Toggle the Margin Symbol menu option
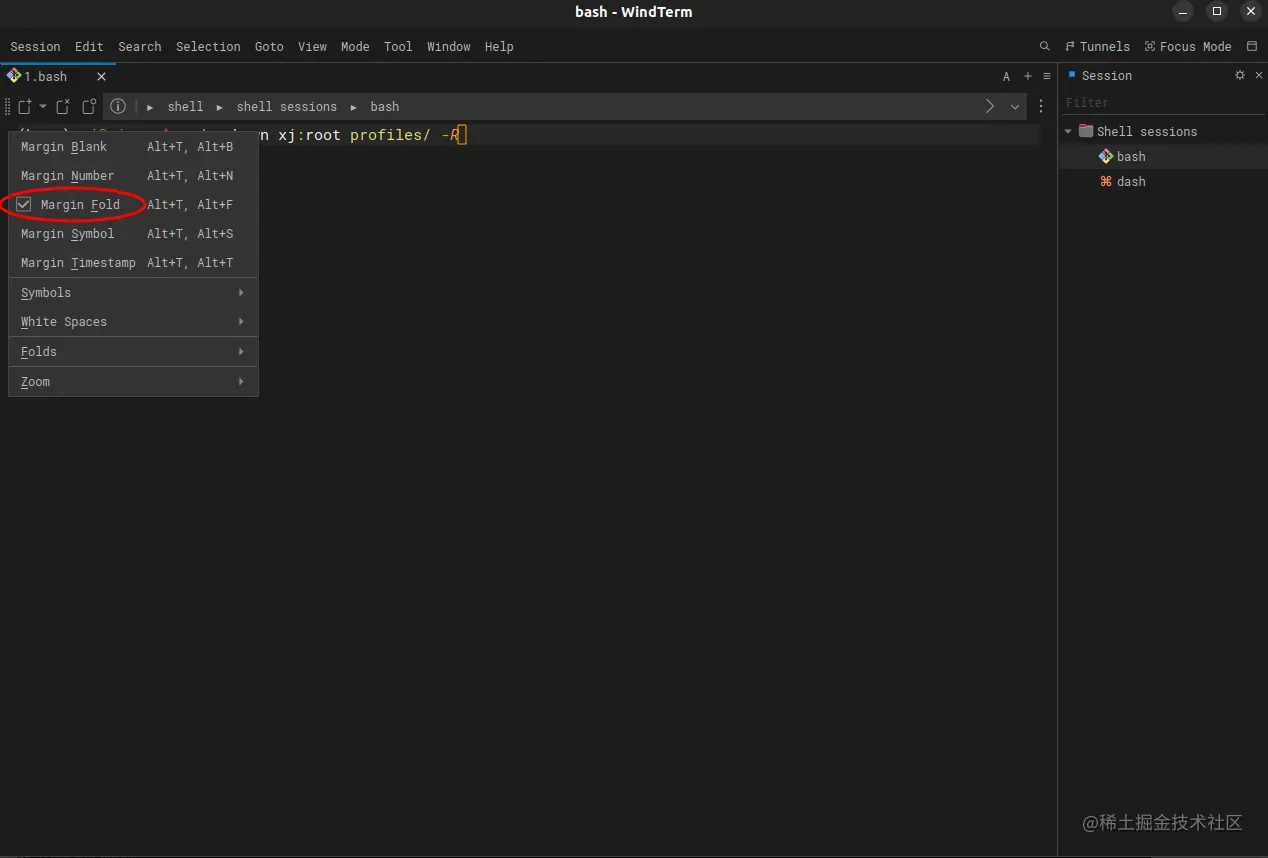The height and width of the screenshot is (858, 1268). click(133, 233)
